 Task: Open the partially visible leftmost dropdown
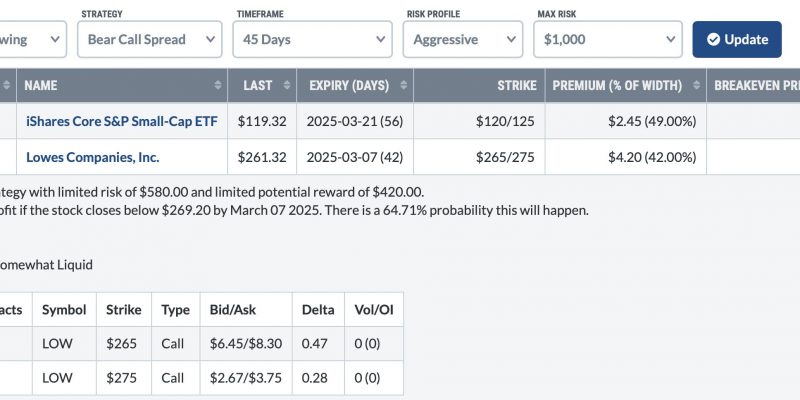point(32,39)
